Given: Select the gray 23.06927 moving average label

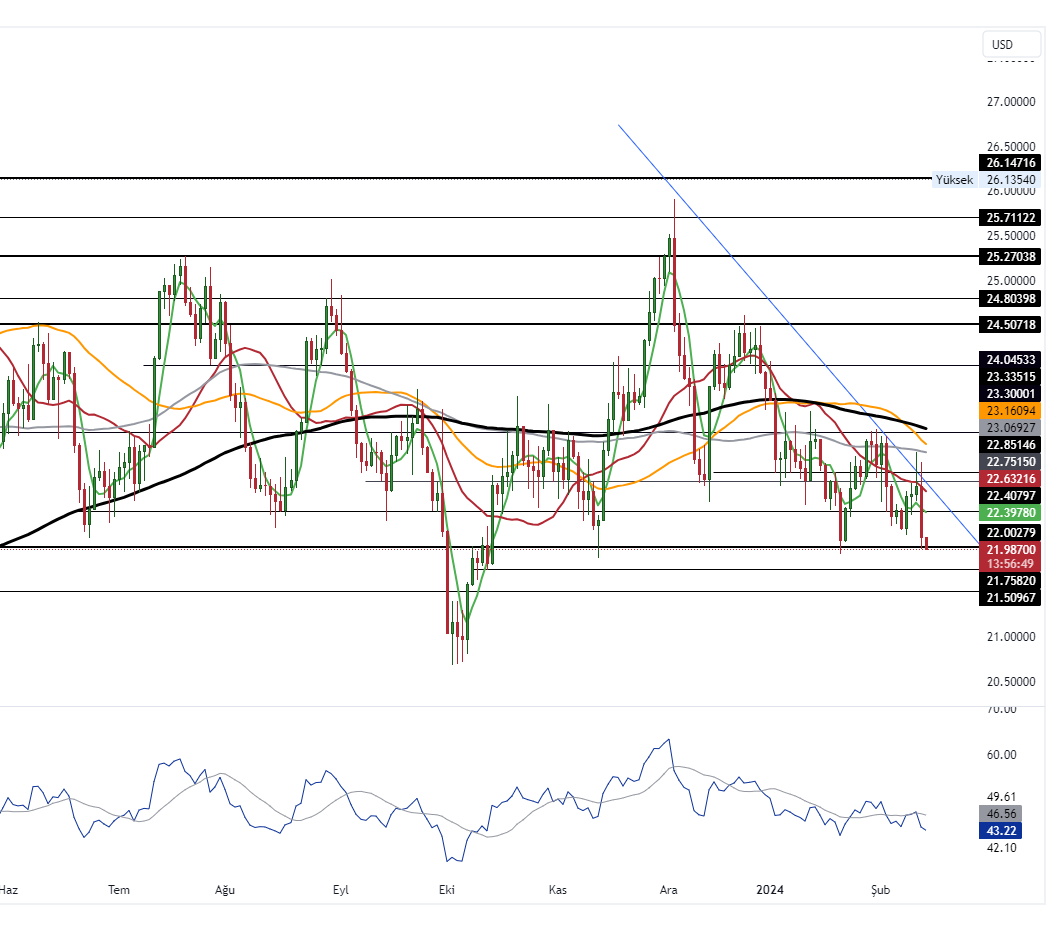Looking at the screenshot, I should coord(1011,428).
